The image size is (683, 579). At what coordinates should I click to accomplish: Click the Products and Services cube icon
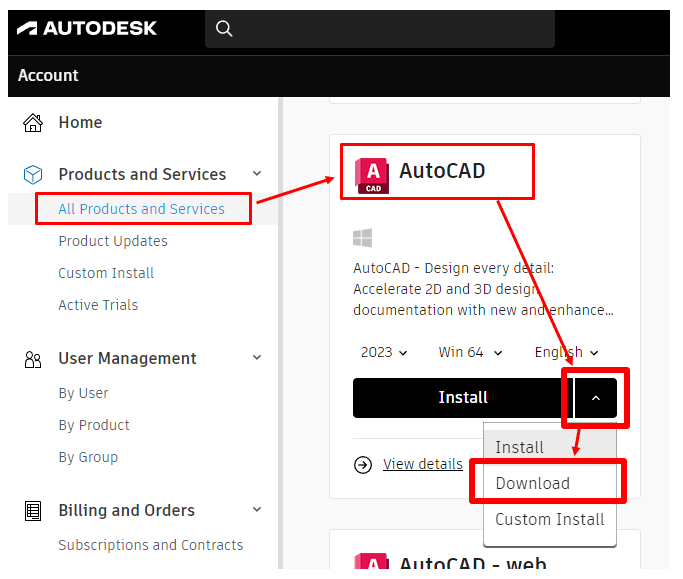pyautogui.click(x=33, y=175)
